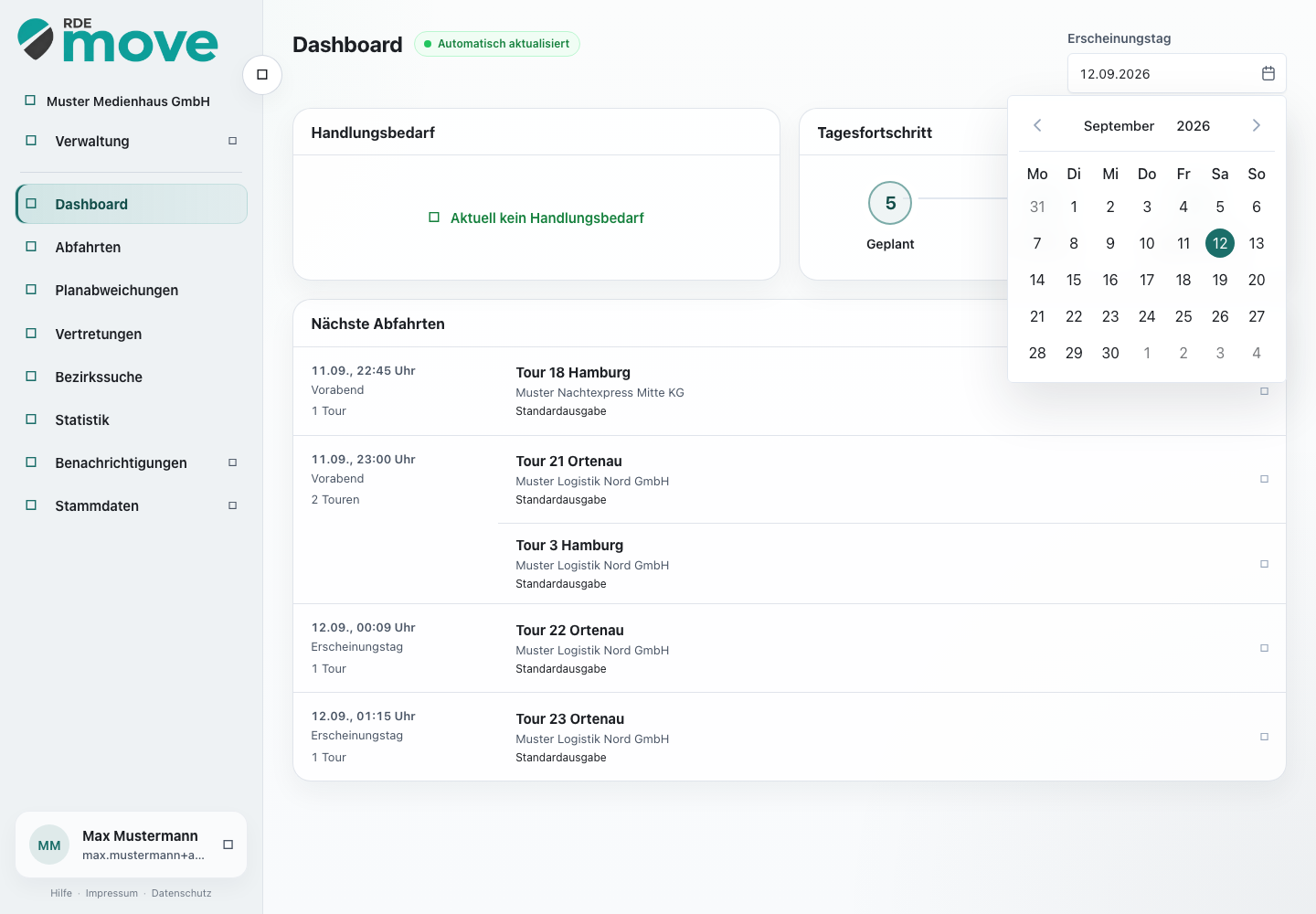This screenshot has height=914, width=1316.
Task: Open the Datenschutz link
Action: (x=181, y=893)
